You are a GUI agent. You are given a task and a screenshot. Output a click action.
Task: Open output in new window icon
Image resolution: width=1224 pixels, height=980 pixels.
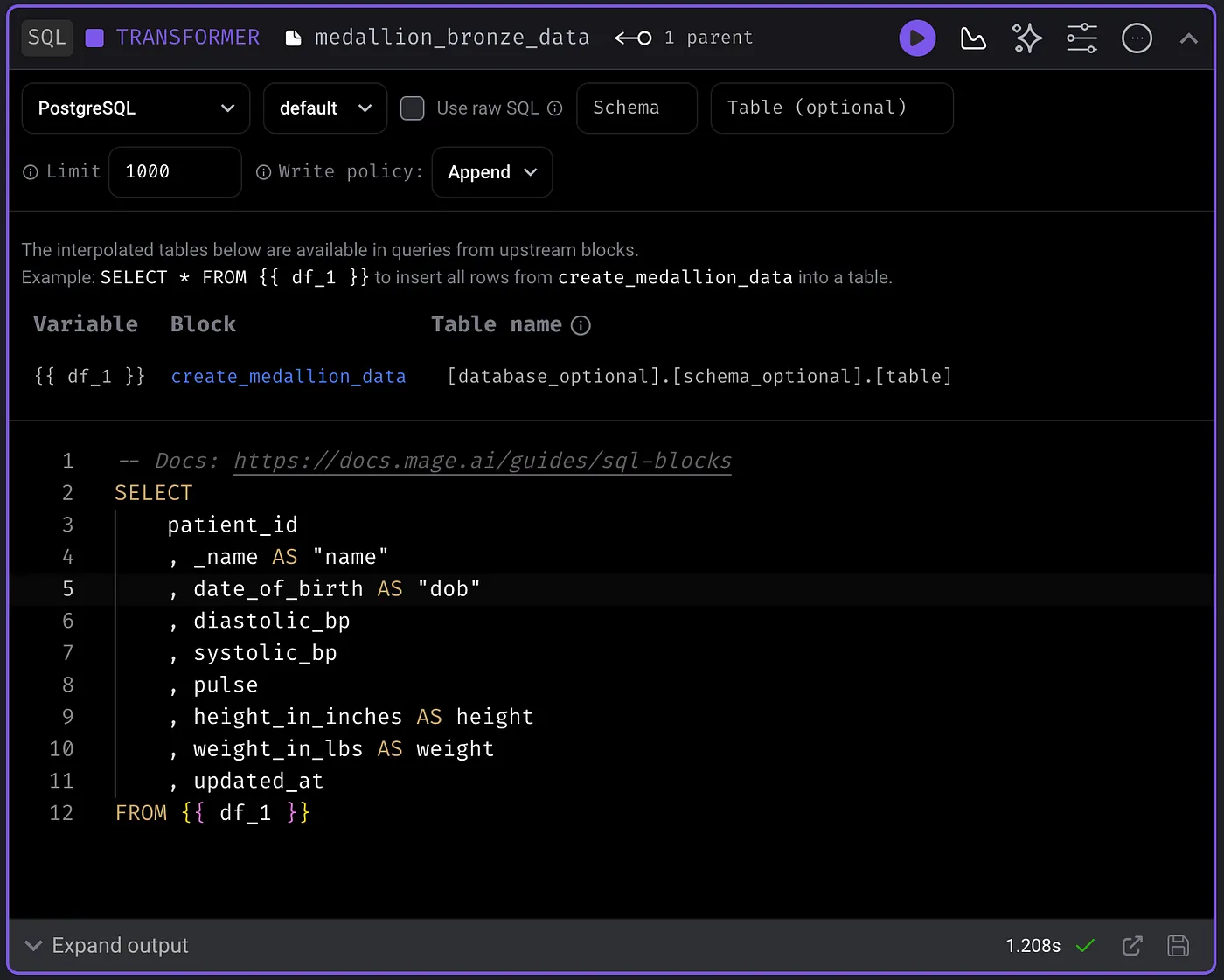pos(1132,946)
